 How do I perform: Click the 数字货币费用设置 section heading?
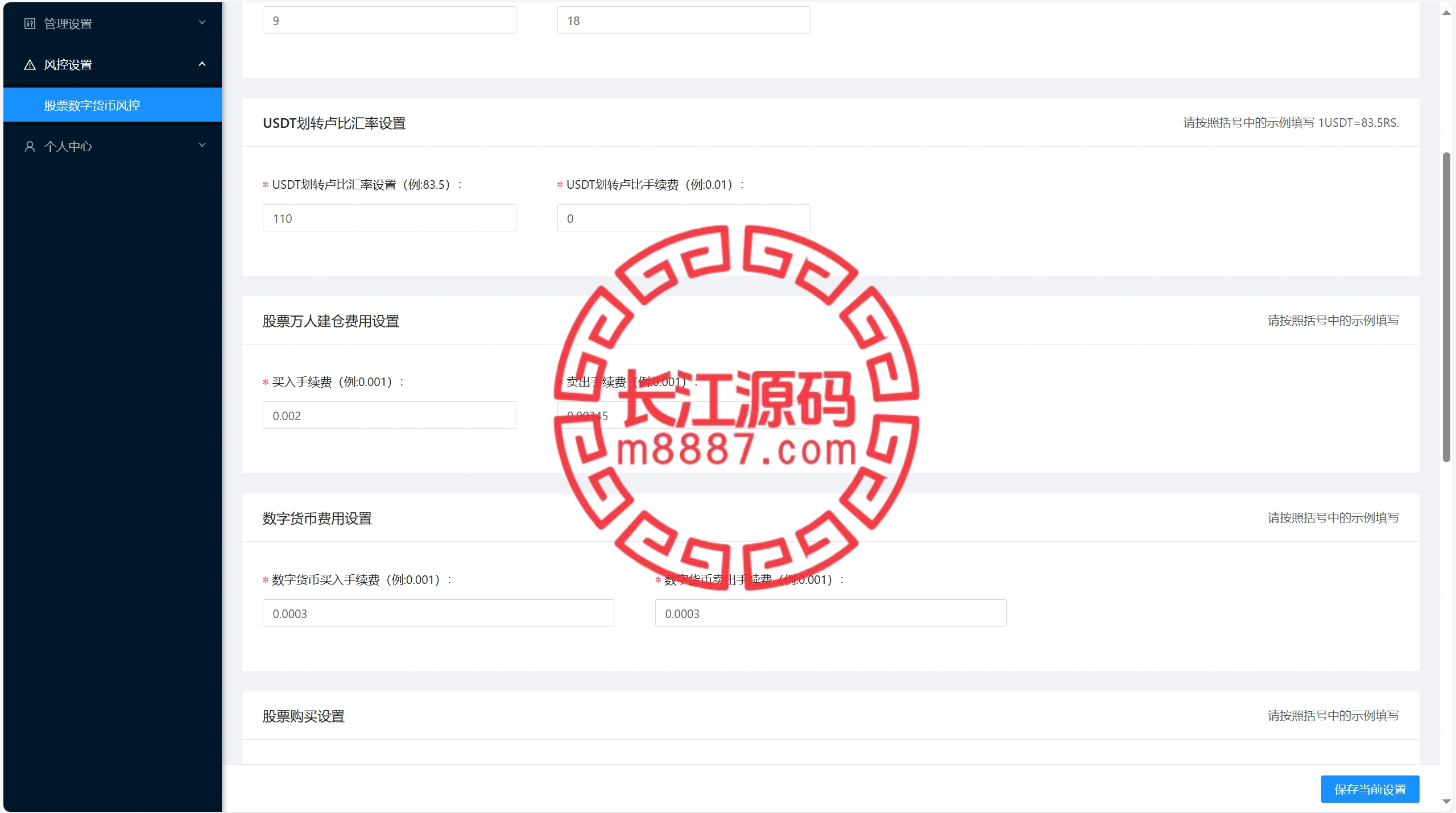pos(317,519)
